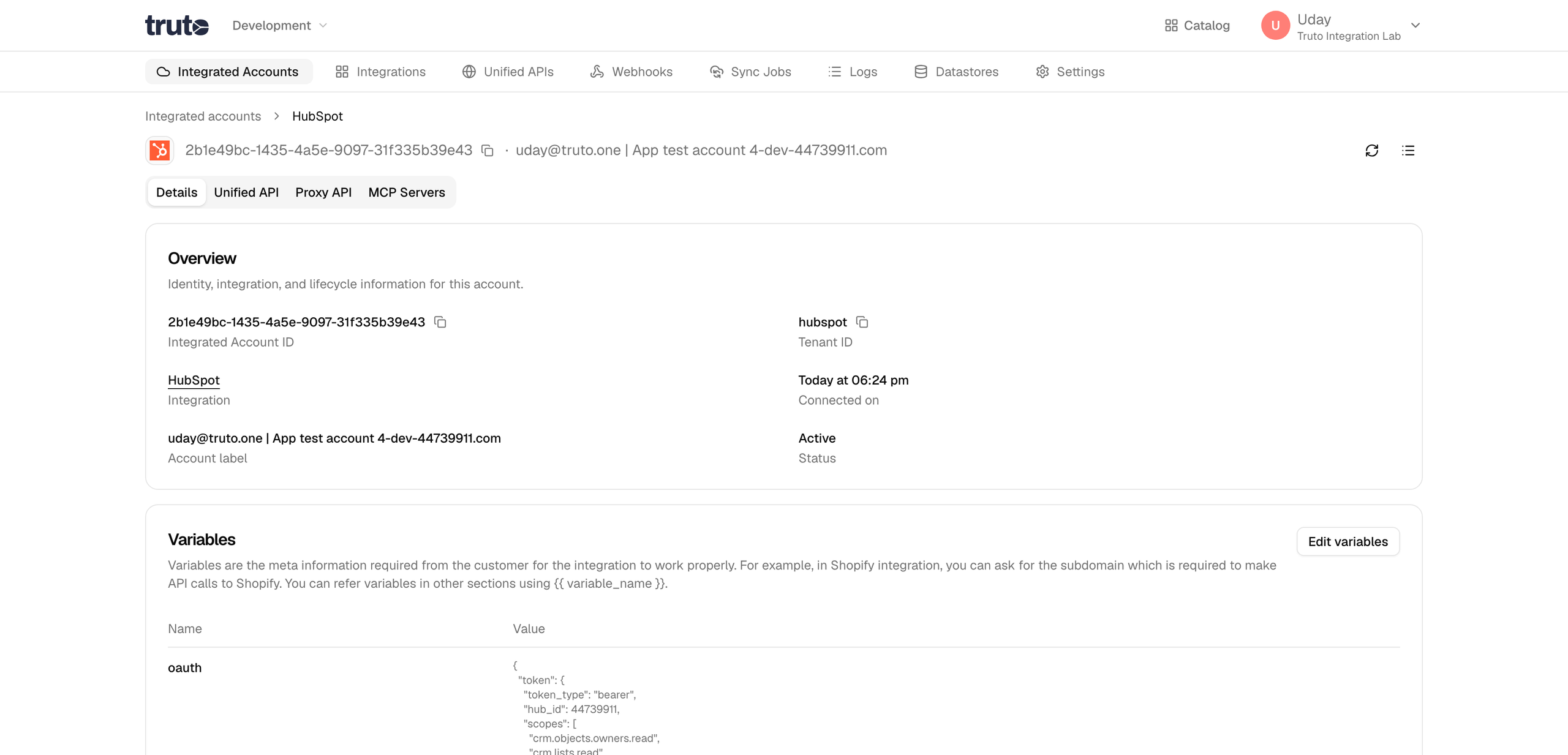
Task: Click the HubSpot logo icon
Action: point(160,151)
